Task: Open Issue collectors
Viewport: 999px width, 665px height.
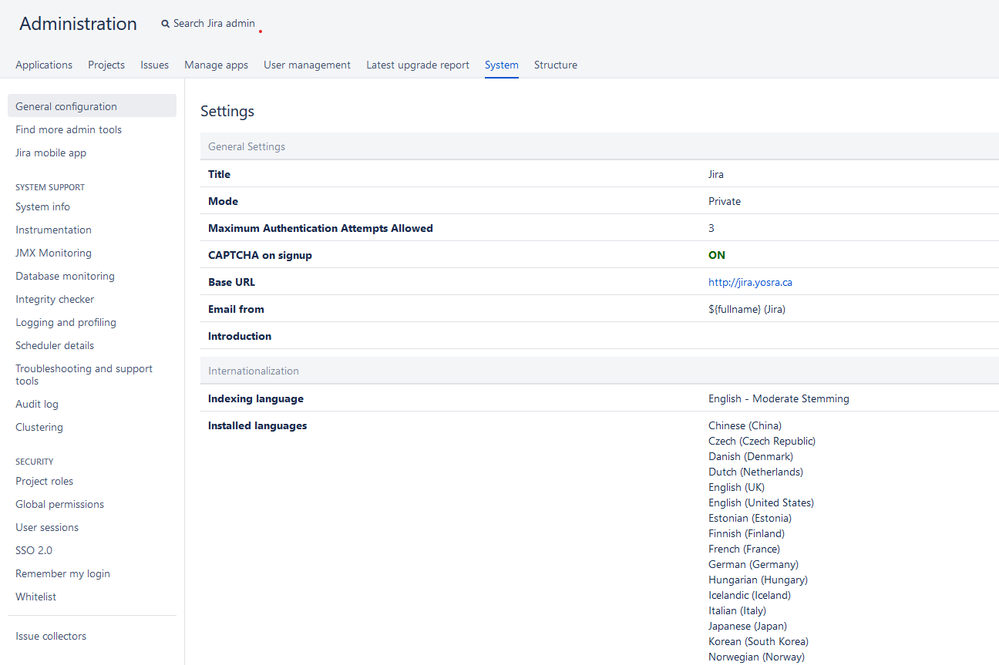Action: 50,636
